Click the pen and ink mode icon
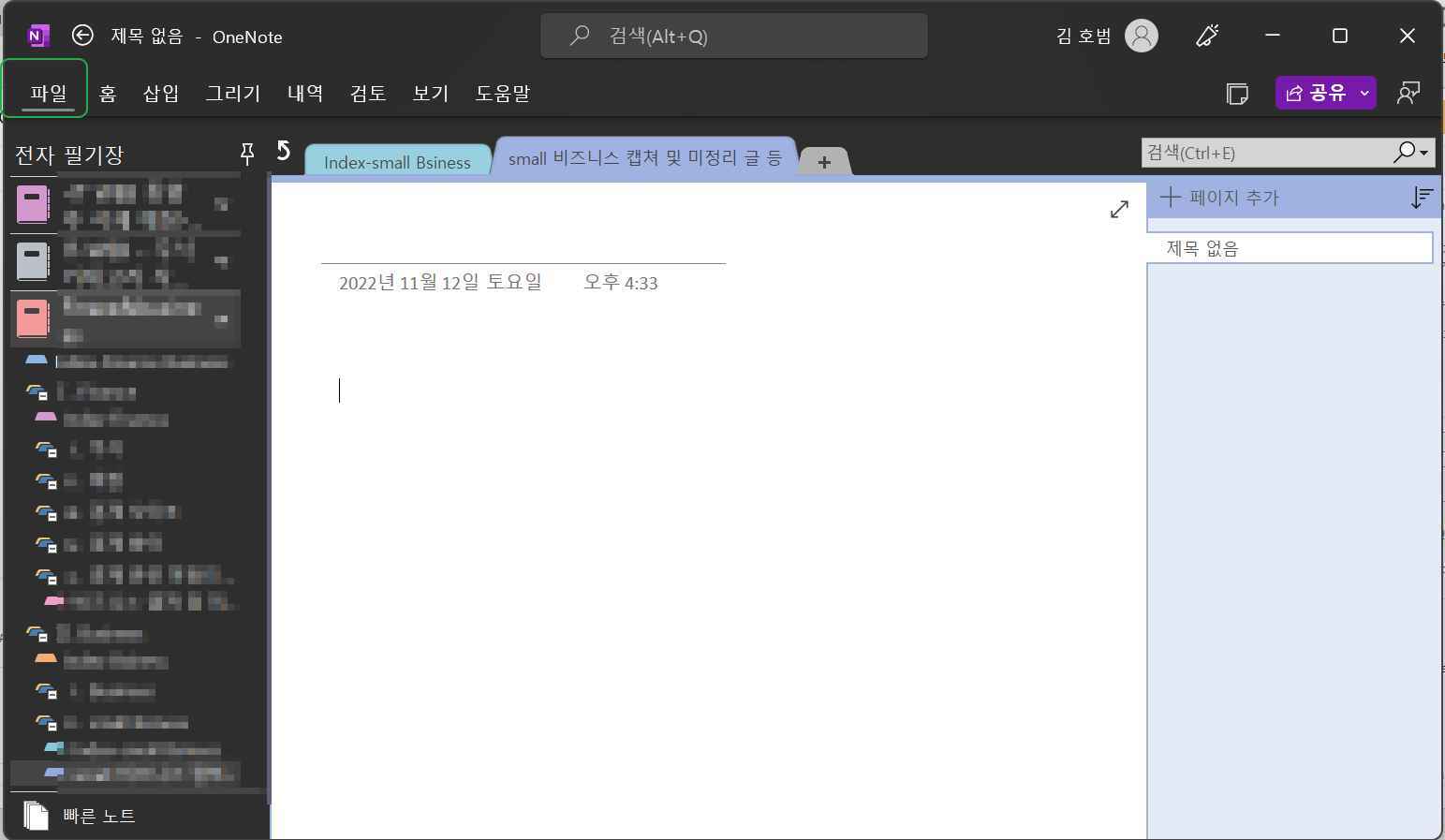Screen dimensions: 1445x840 click(1207, 36)
